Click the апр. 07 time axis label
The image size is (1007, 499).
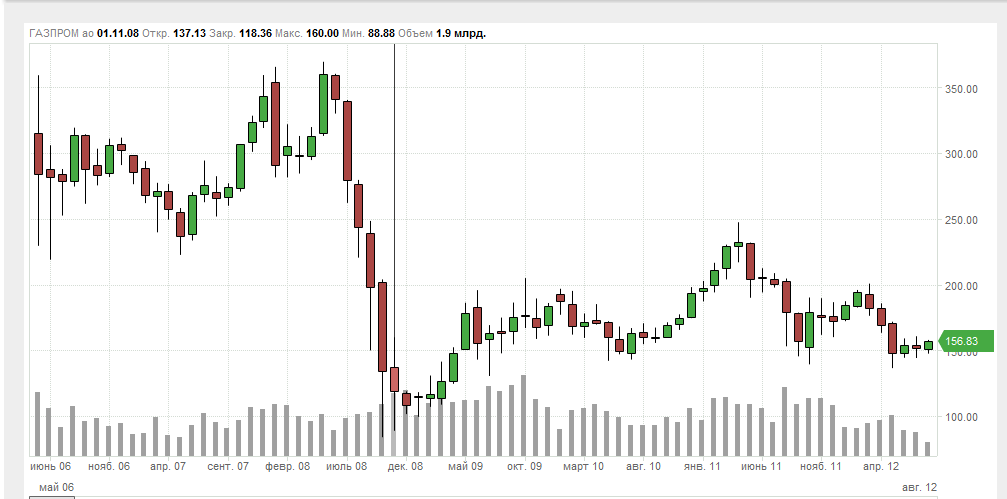168,466
